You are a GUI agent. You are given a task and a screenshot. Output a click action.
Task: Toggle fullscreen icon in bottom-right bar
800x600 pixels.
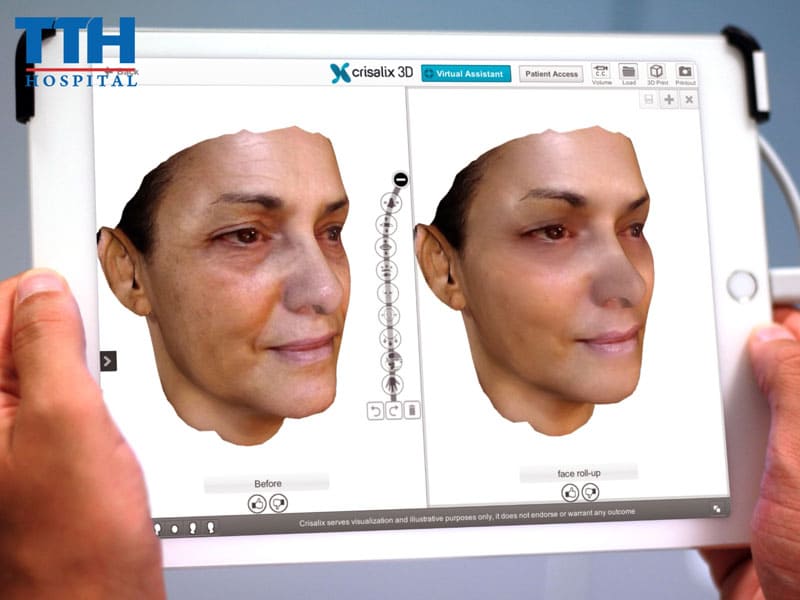[x=717, y=509]
